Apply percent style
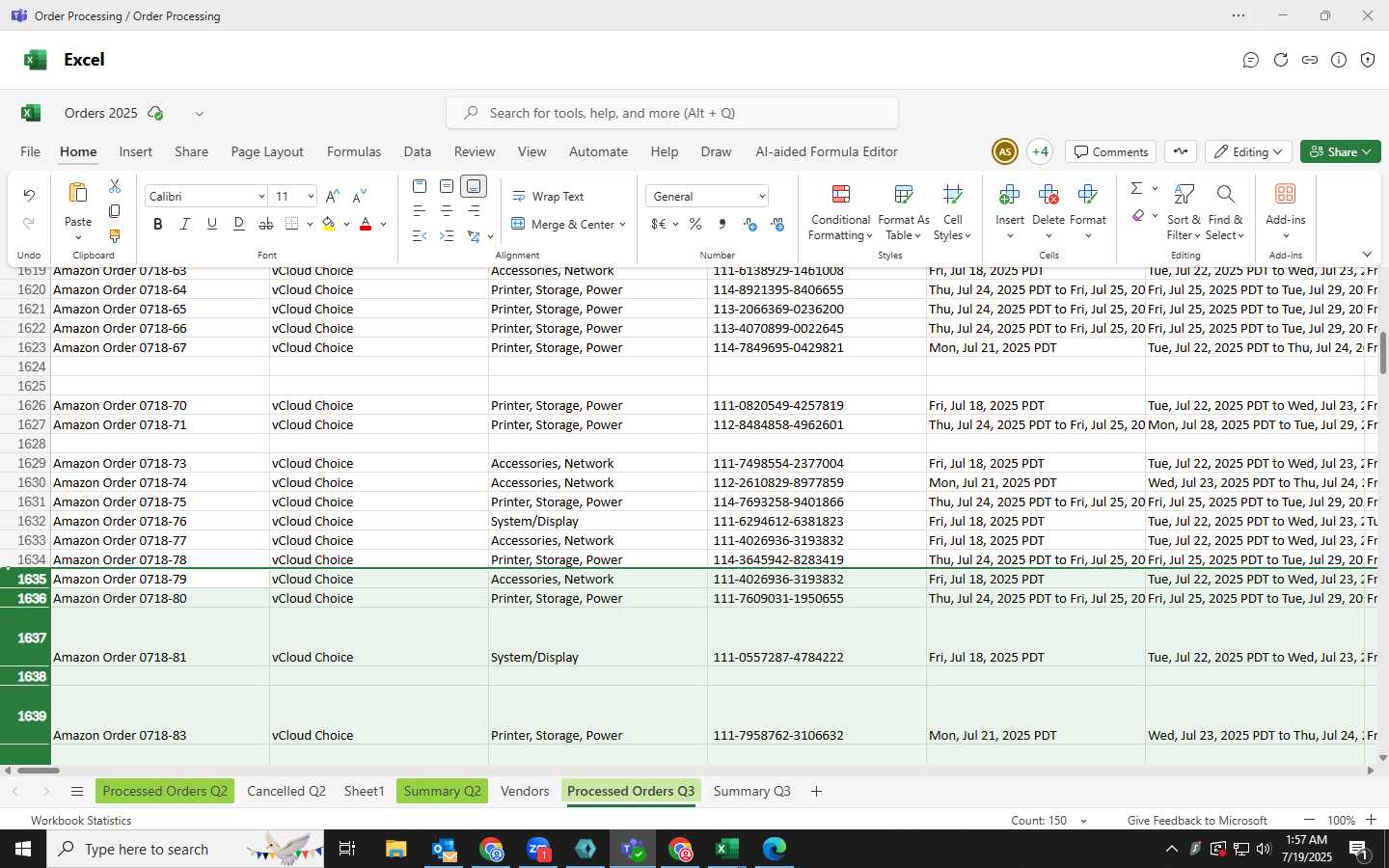1389x868 pixels. pos(695,224)
